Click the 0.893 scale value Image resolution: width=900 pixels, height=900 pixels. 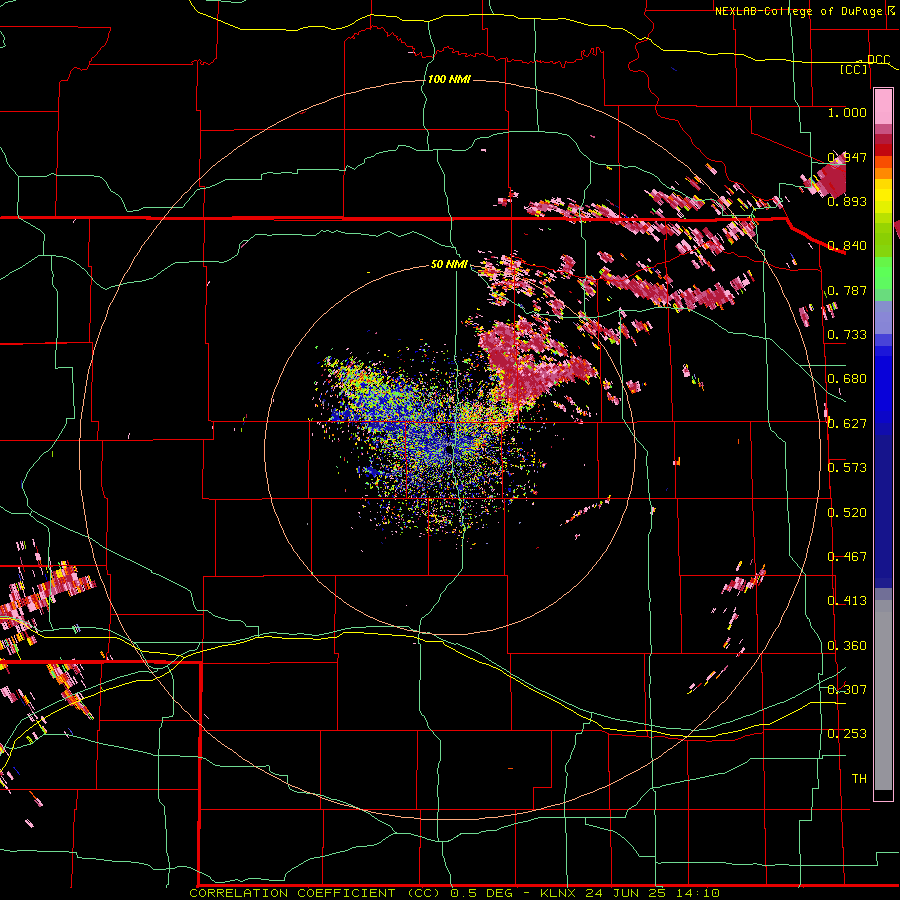847,201
